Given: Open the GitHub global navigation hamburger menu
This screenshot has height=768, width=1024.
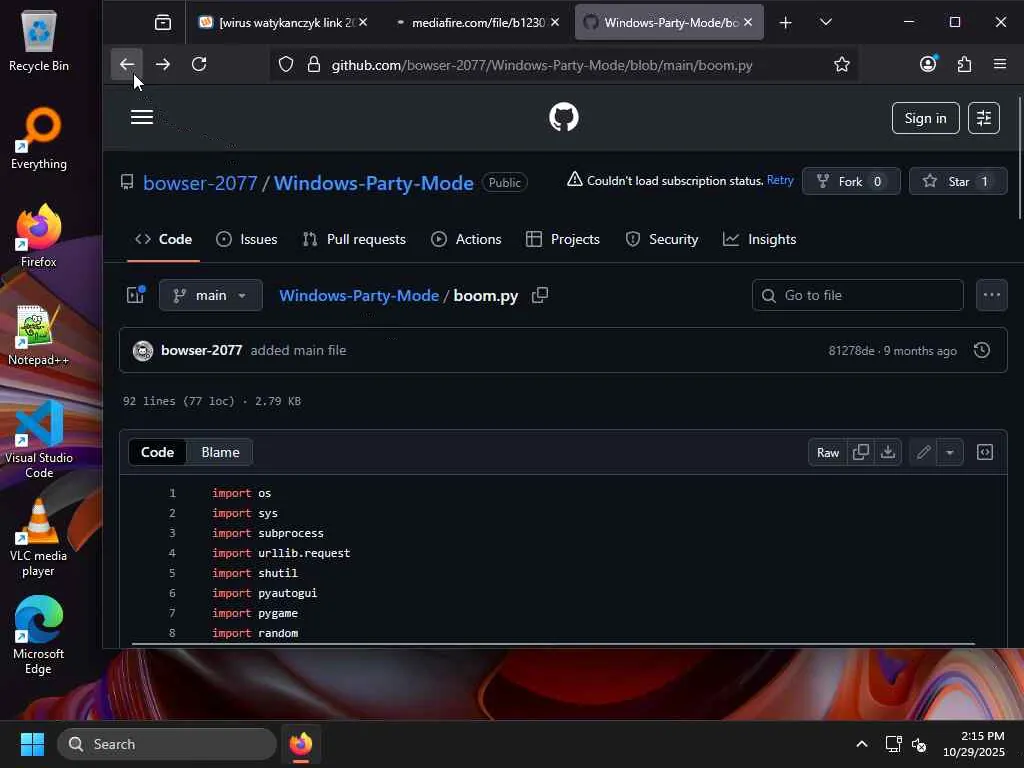Looking at the screenshot, I should tap(142, 118).
